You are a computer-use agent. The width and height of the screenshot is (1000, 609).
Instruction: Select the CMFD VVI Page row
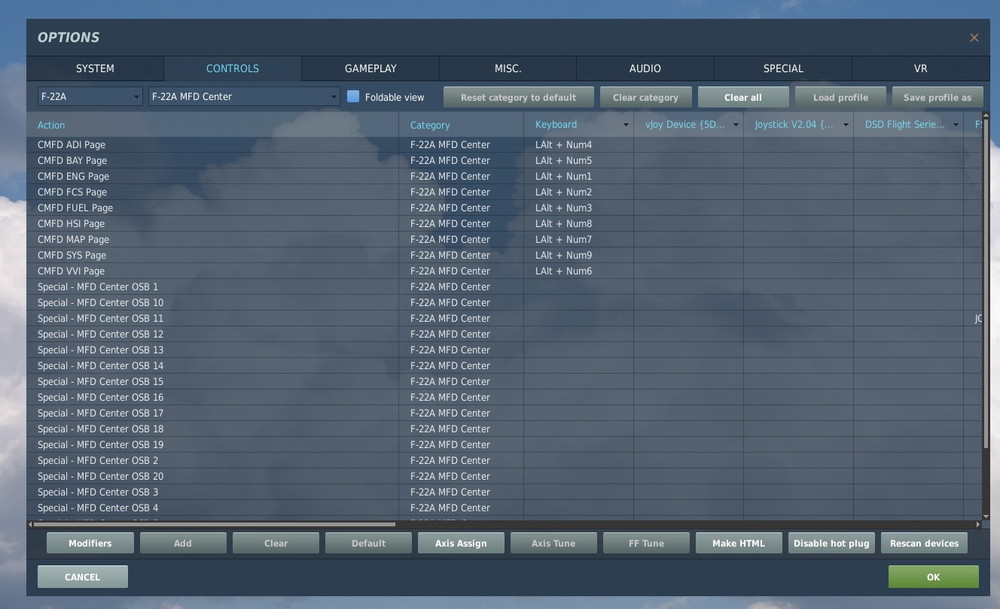coord(504,271)
